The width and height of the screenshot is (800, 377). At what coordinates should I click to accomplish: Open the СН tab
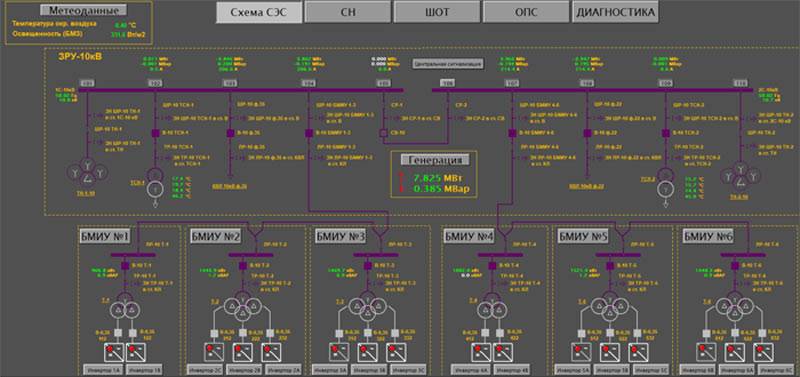click(347, 12)
